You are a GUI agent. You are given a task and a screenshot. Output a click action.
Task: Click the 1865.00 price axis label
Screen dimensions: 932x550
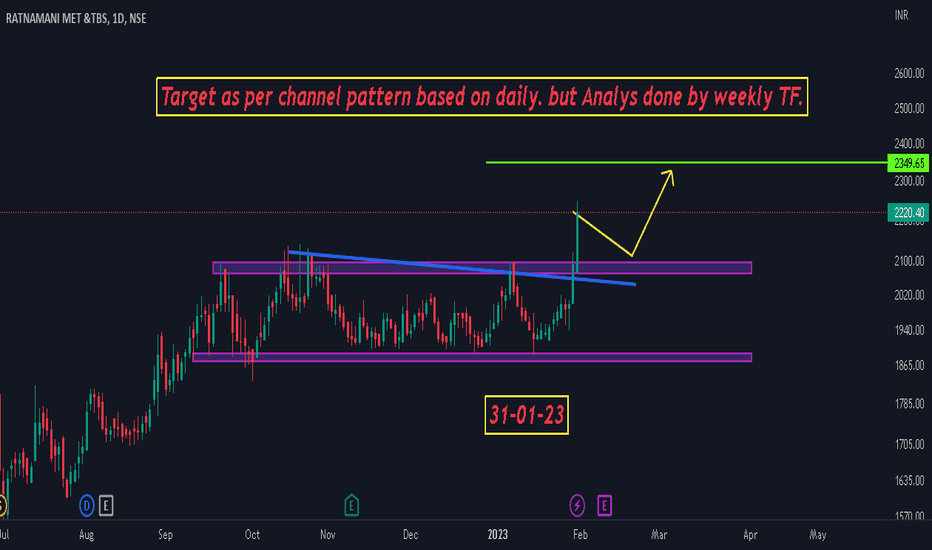coord(909,365)
